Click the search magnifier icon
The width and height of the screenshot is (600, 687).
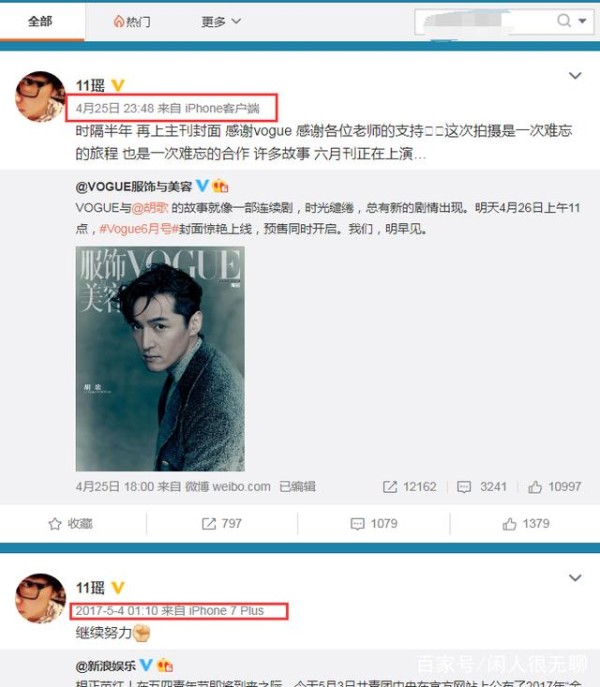(564, 20)
